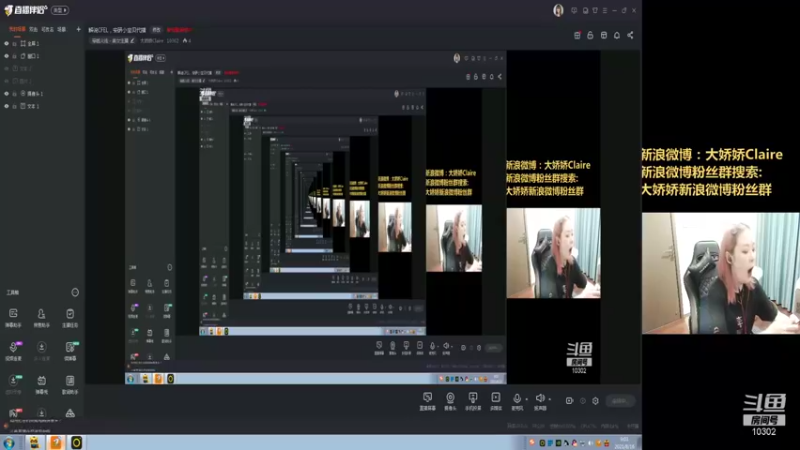800x450 pixels.
Task: Open the mode dropdown pill next to the 直播伴侣 logo
Action: tap(60, 10)
